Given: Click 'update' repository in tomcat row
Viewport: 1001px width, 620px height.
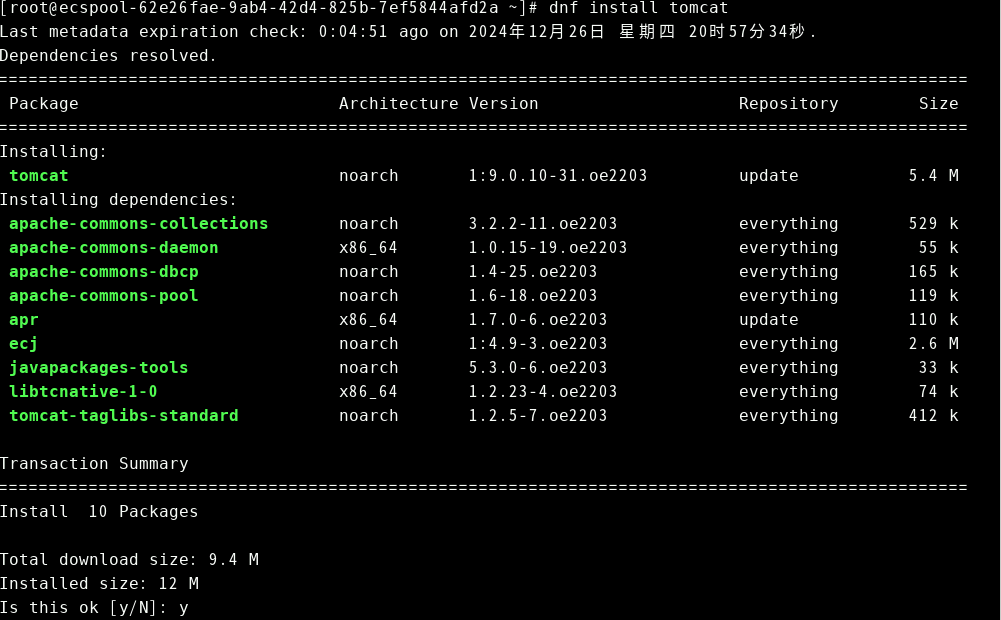Looking at the screenshot, I should [x=769, y=176].
